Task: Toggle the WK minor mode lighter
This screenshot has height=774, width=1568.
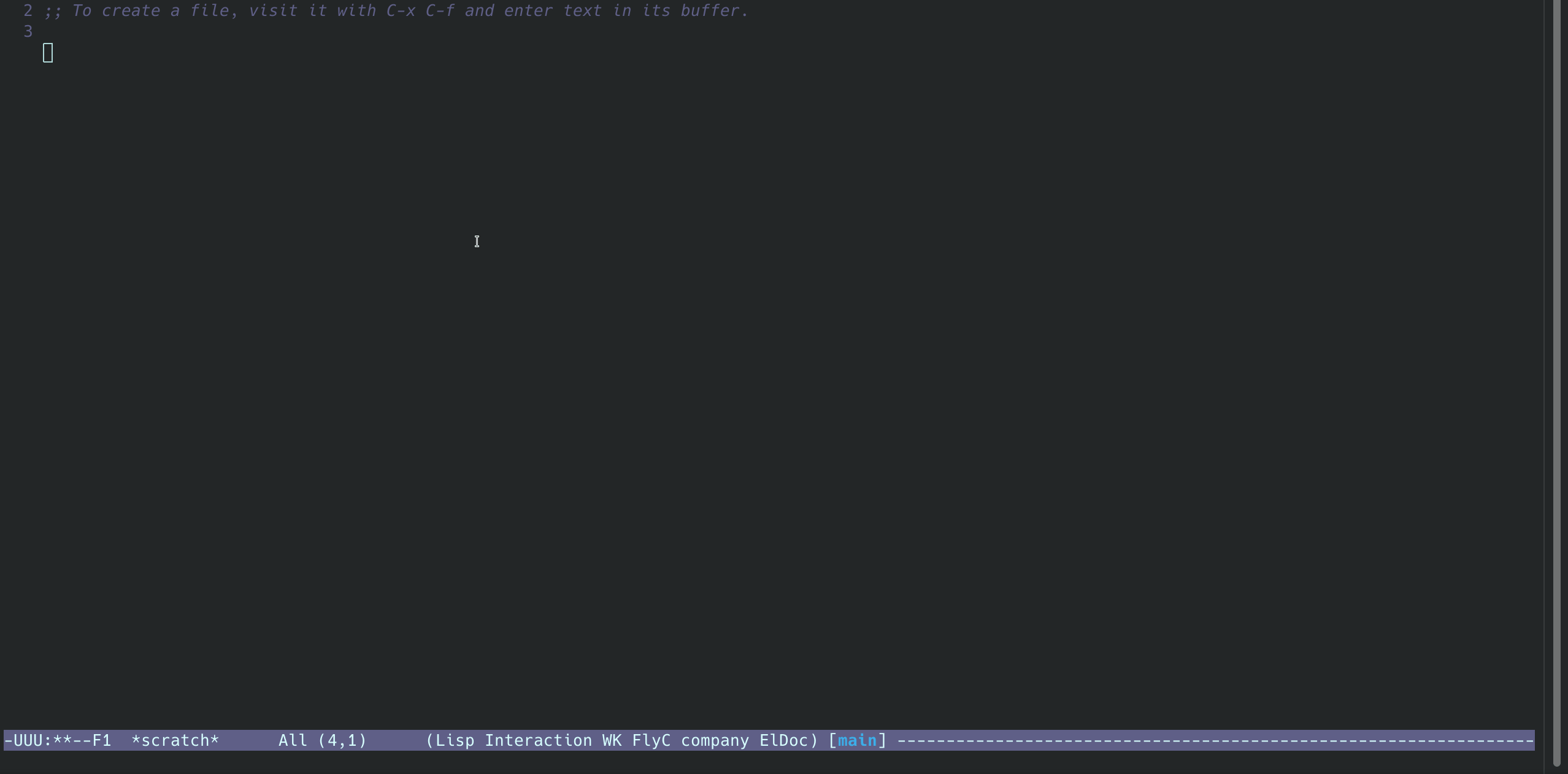Action: 612,740
